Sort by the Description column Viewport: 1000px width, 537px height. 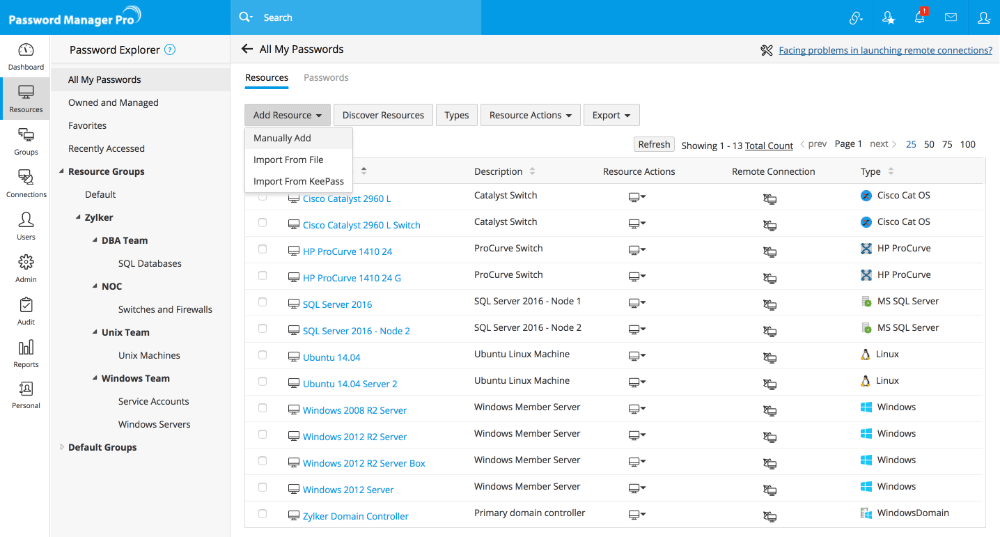(504, 172)
